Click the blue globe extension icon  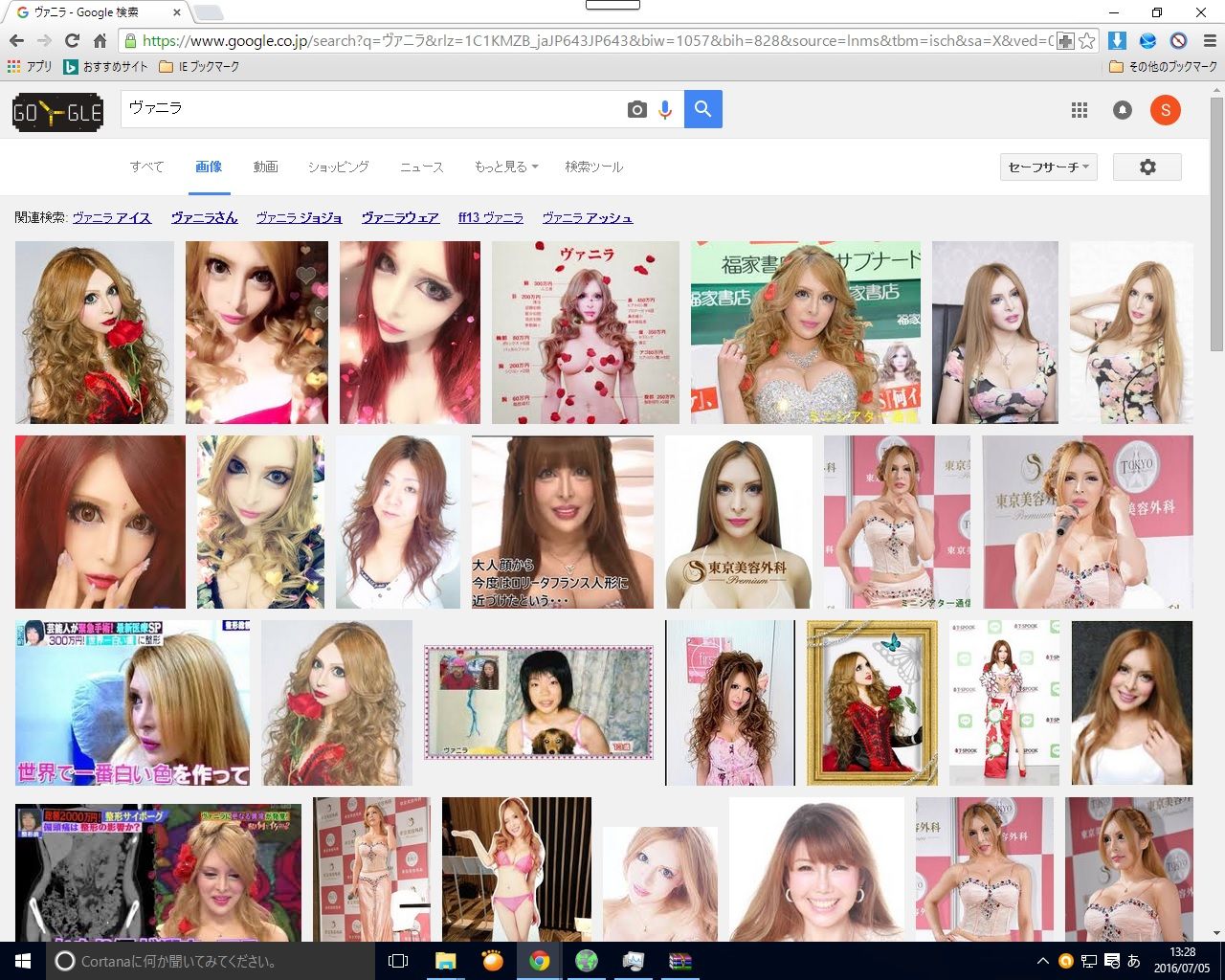1147,41
